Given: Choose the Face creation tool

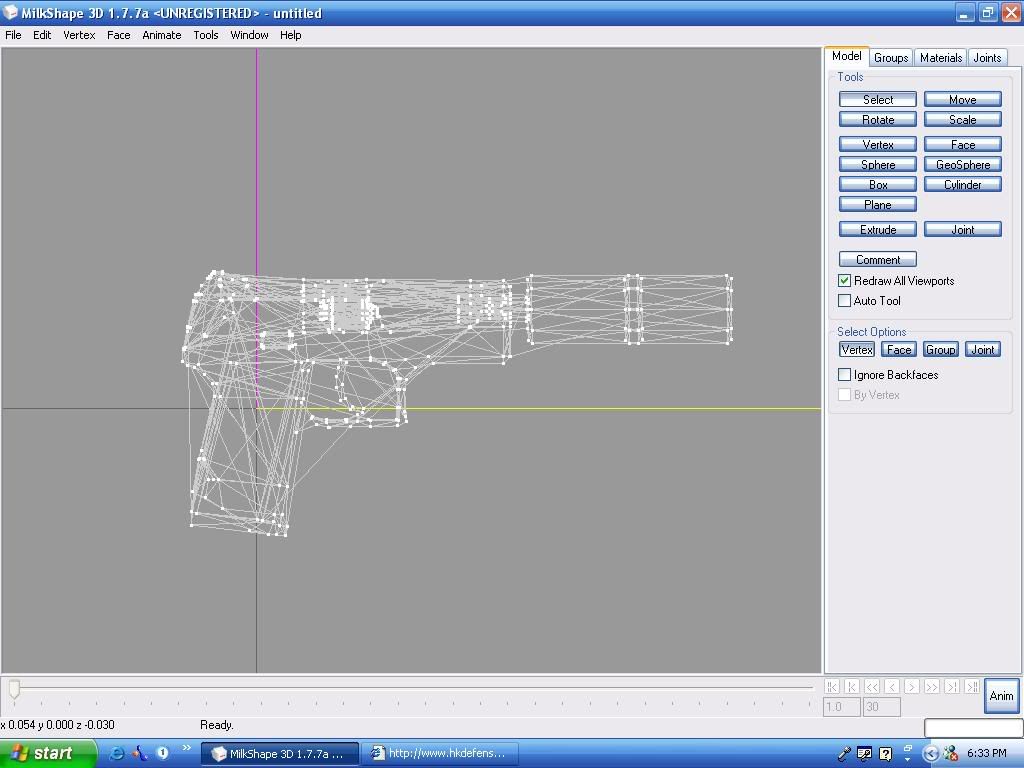Looking at the screenshot, I should (963, 144).
